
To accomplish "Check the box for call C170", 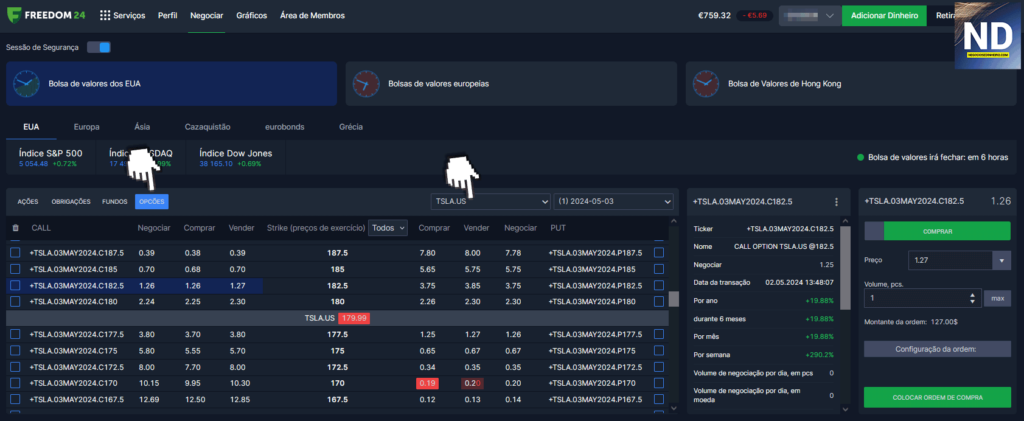I will (x=15, y=383).
